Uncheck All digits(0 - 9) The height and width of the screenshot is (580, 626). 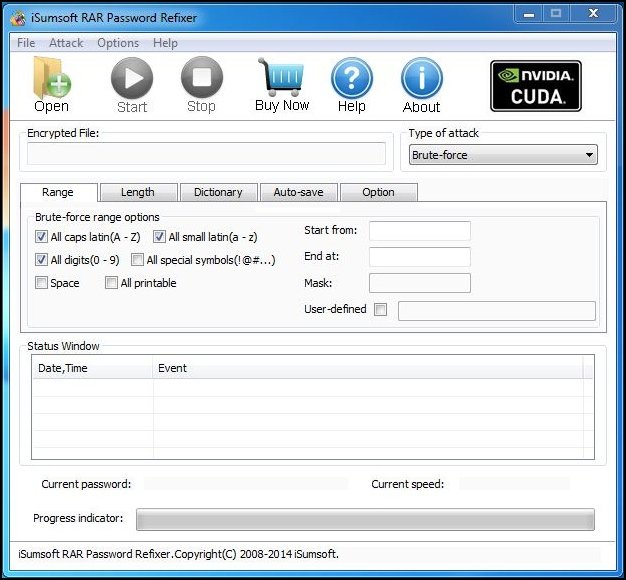click(41, 260)
